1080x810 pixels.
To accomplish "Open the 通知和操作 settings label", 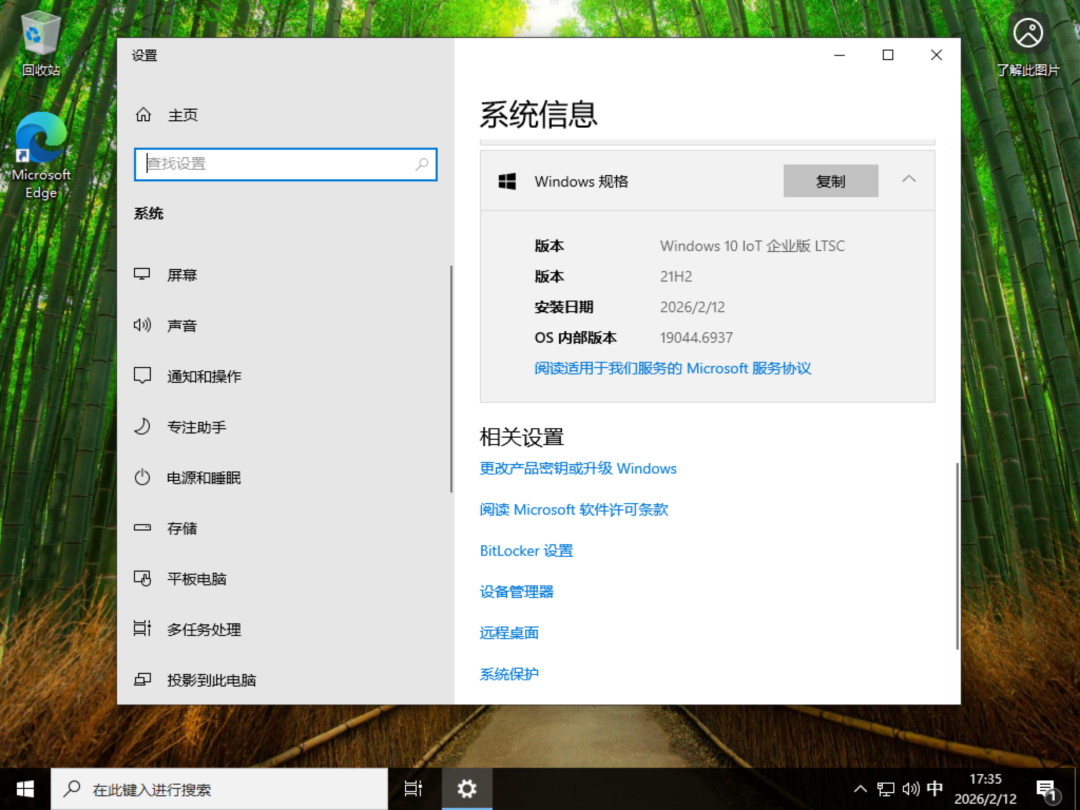I will point(204,376).
